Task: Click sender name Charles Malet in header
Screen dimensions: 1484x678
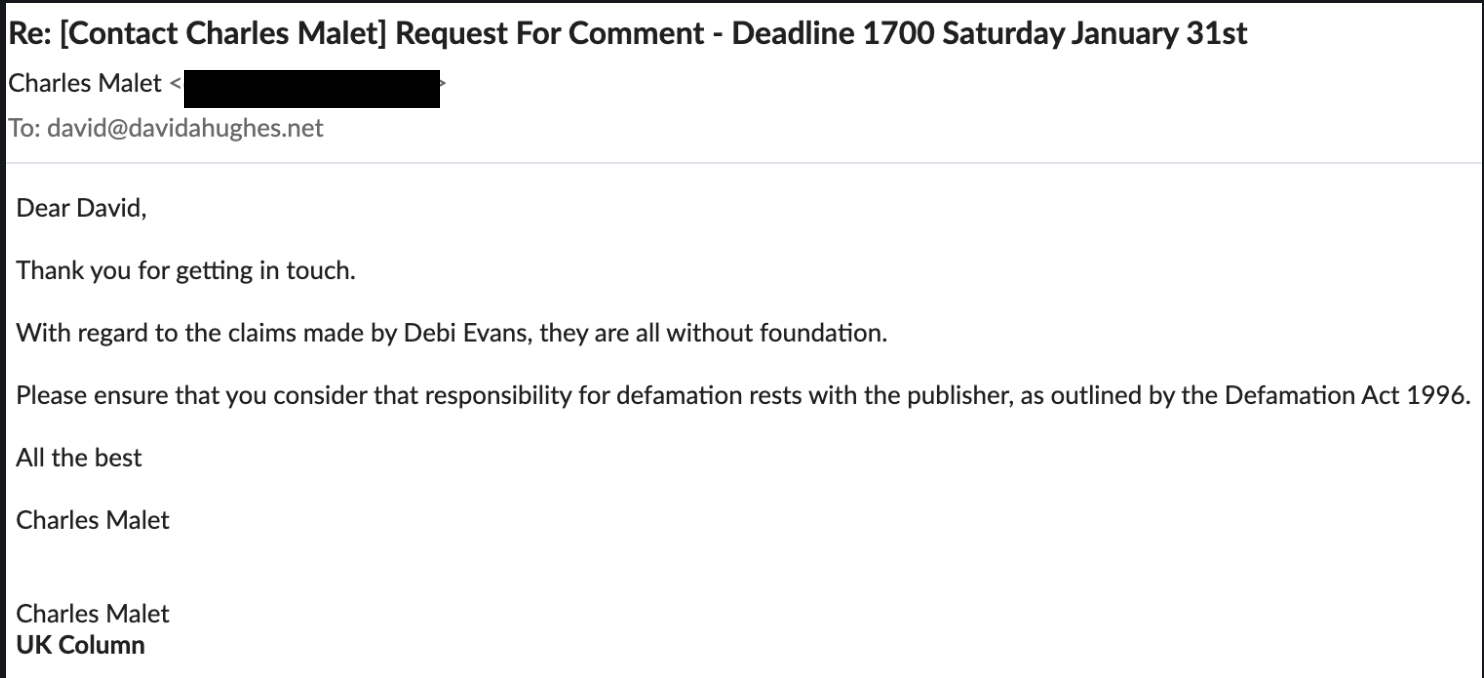Action: (83, 85)
